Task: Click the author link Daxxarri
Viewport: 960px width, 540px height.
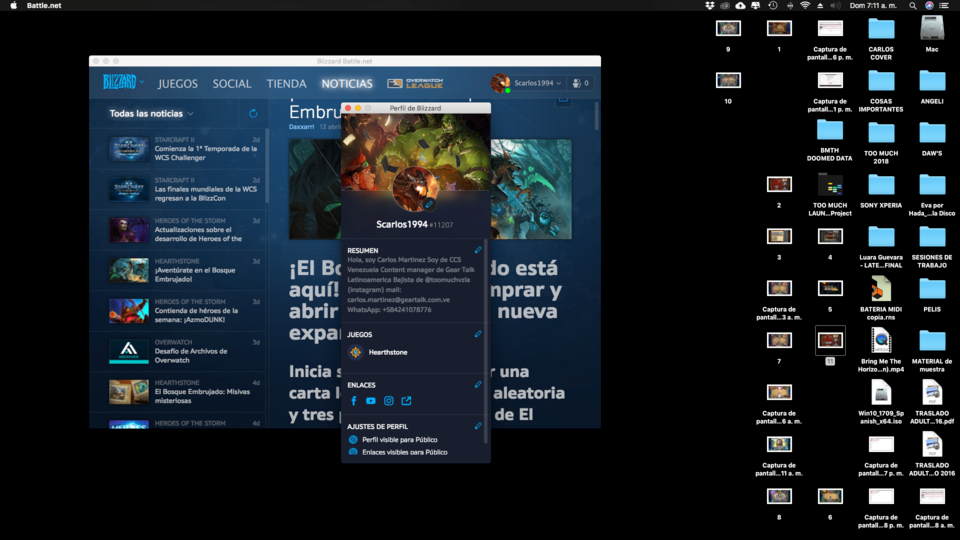Action: click(x=301, y=127)
